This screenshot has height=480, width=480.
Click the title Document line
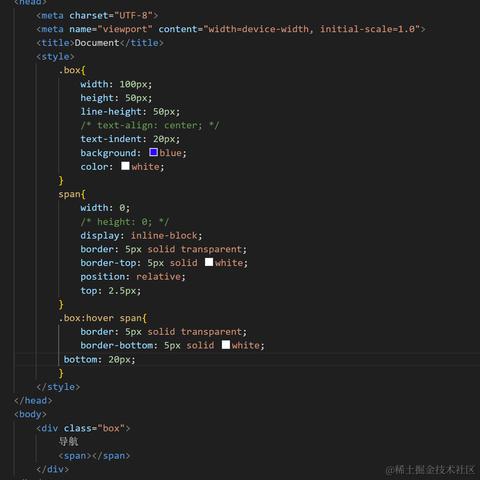(x=100, y=43)
